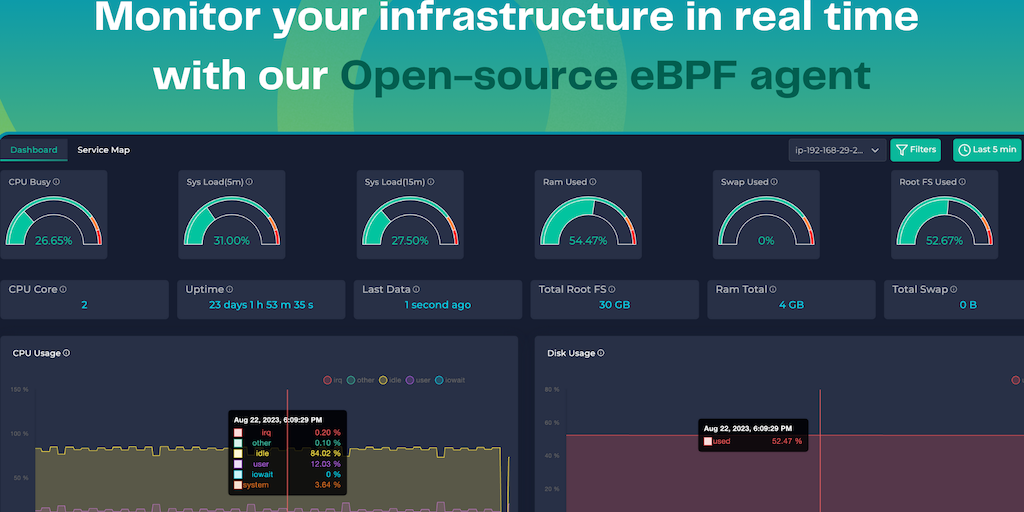Open the Filters button
Screen dimensions: 1024x512
pyautogui.click(x=915, y=150)
